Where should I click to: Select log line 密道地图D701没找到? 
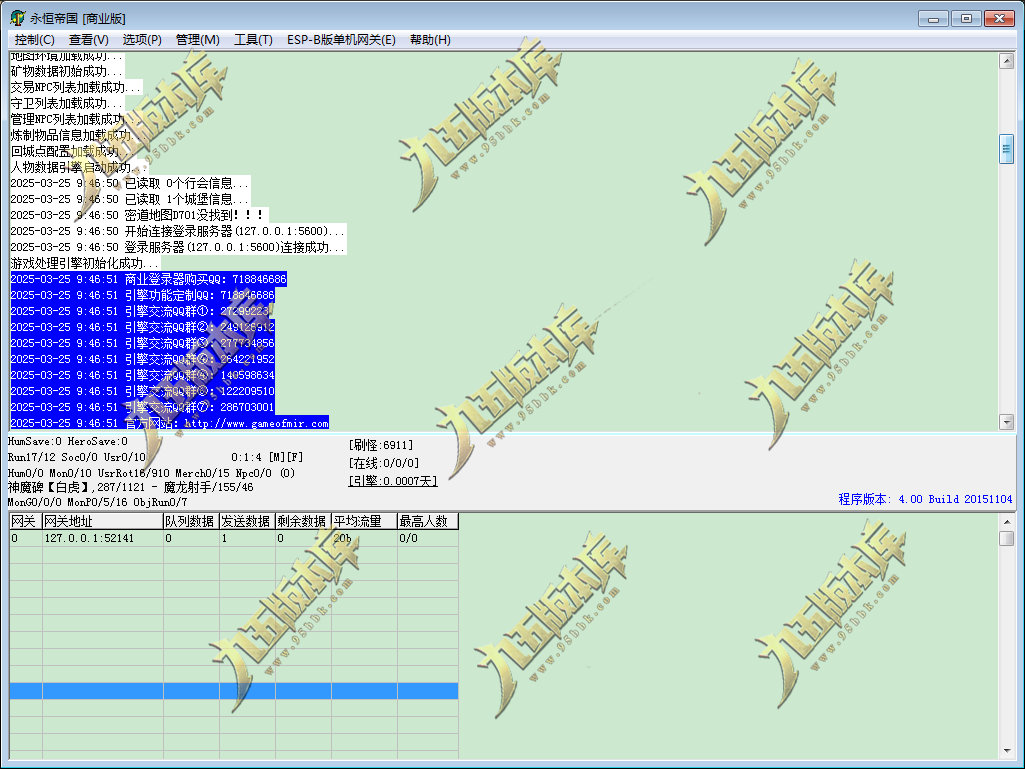point(139,215)
